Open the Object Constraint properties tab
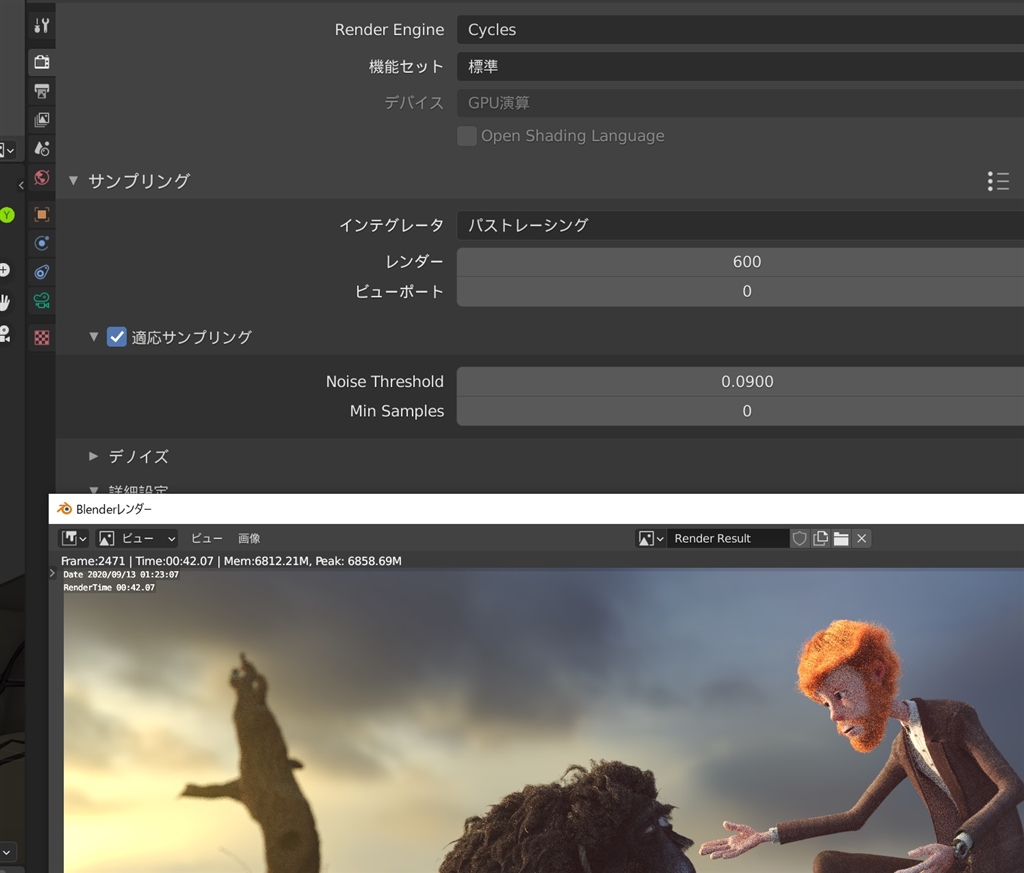The height and width of the screenshot is (873, 1024). tap(42, 272)
